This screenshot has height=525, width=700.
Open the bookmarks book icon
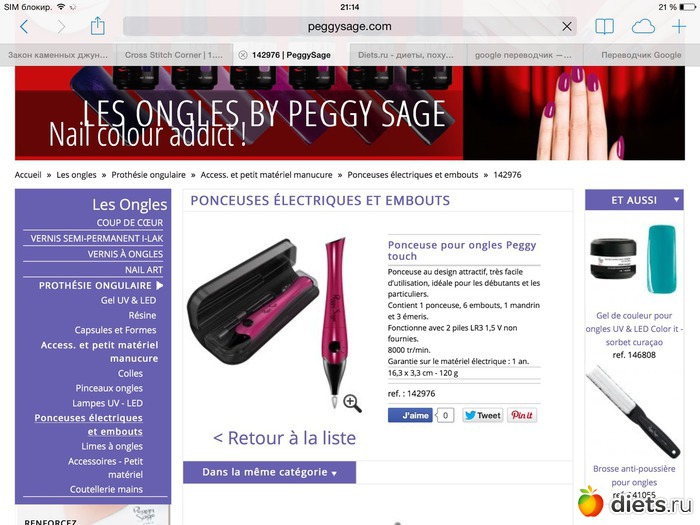pos(604,27)
